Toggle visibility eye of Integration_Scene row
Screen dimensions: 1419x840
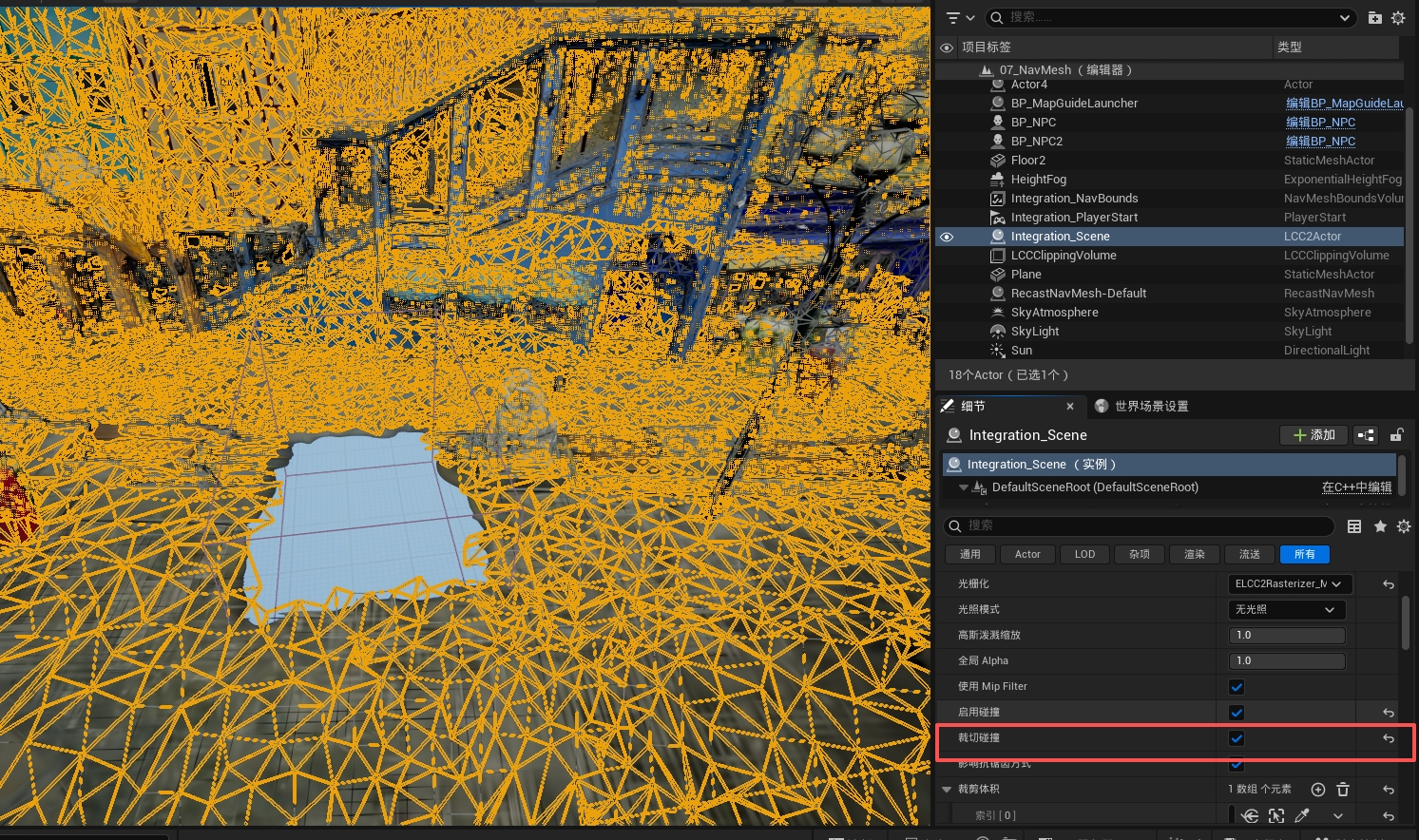pyautogui.click(x=947, y=237)
